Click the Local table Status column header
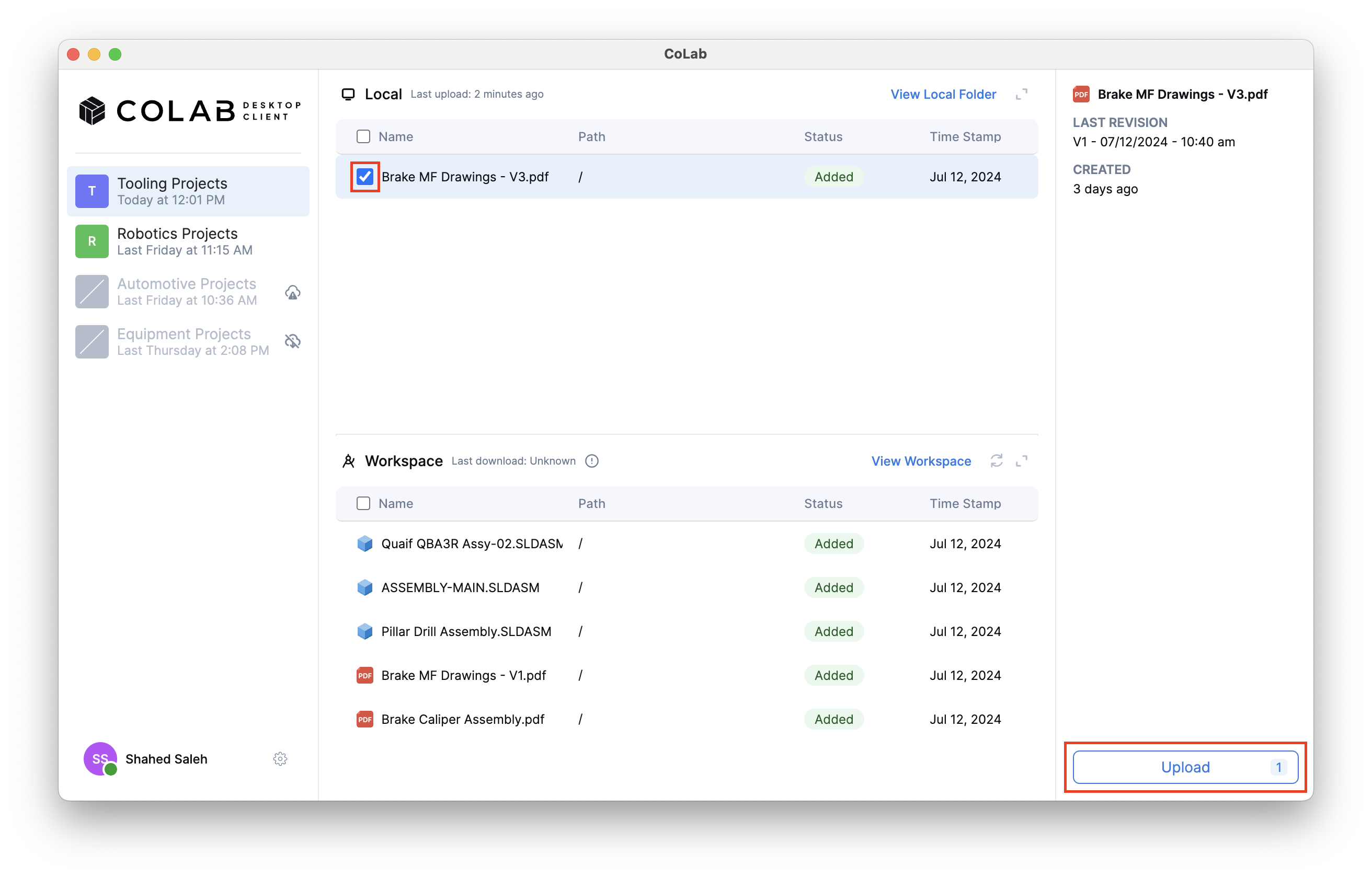The height and width of the screenshot is (878, 1372). (x=823, y=136)
